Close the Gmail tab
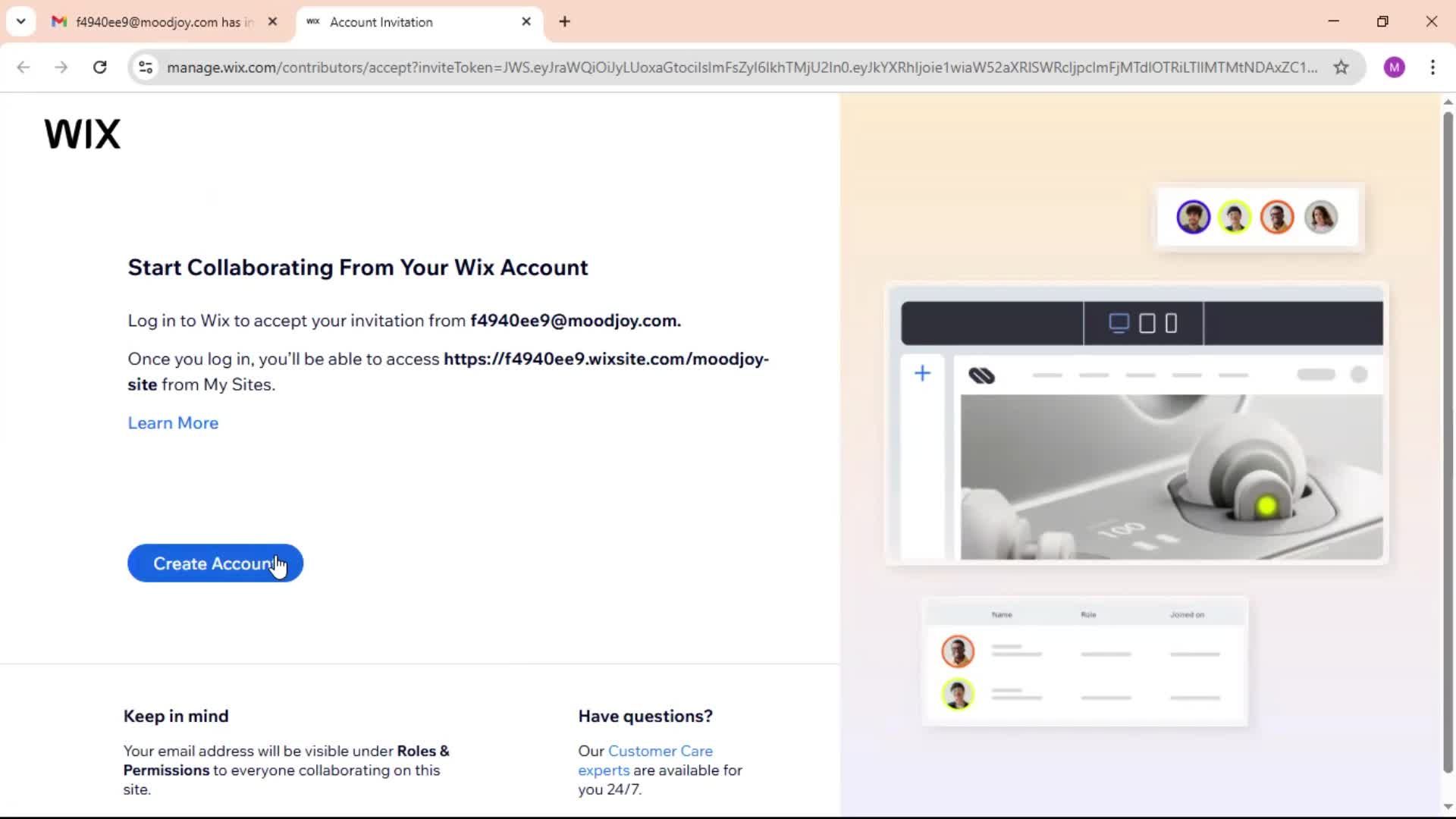This screenshot has width=1456, height=819. pos(272,22)
